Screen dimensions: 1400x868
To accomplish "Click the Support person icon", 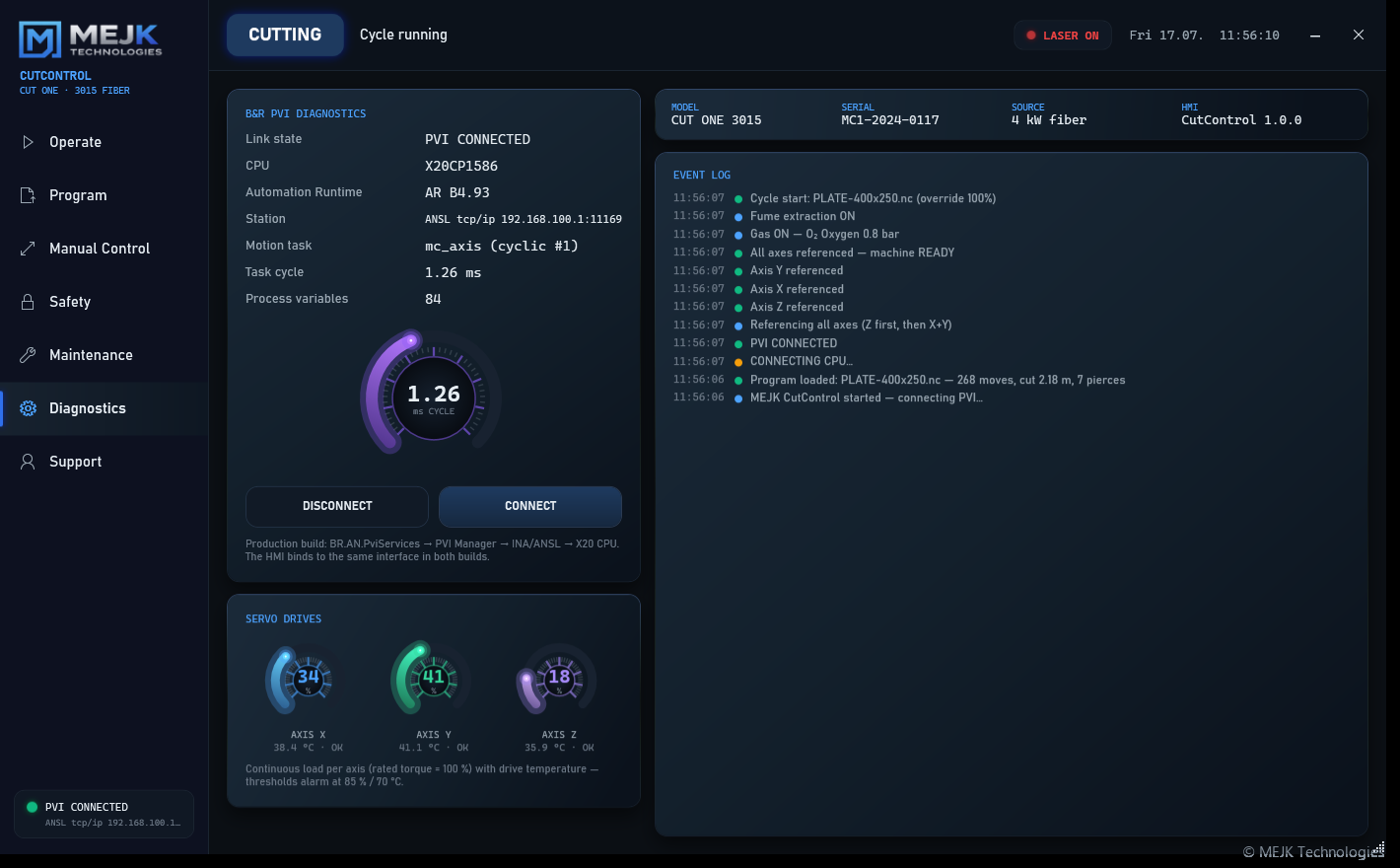I will 28,462.
